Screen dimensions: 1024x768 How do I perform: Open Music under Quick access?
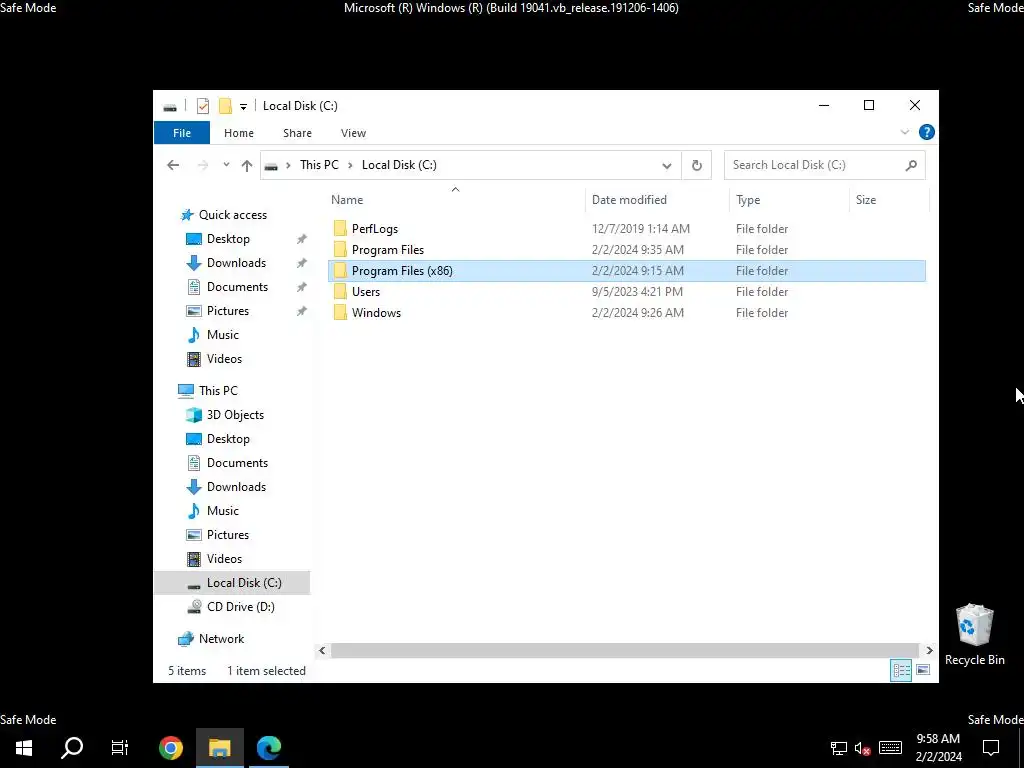point(222,335)
